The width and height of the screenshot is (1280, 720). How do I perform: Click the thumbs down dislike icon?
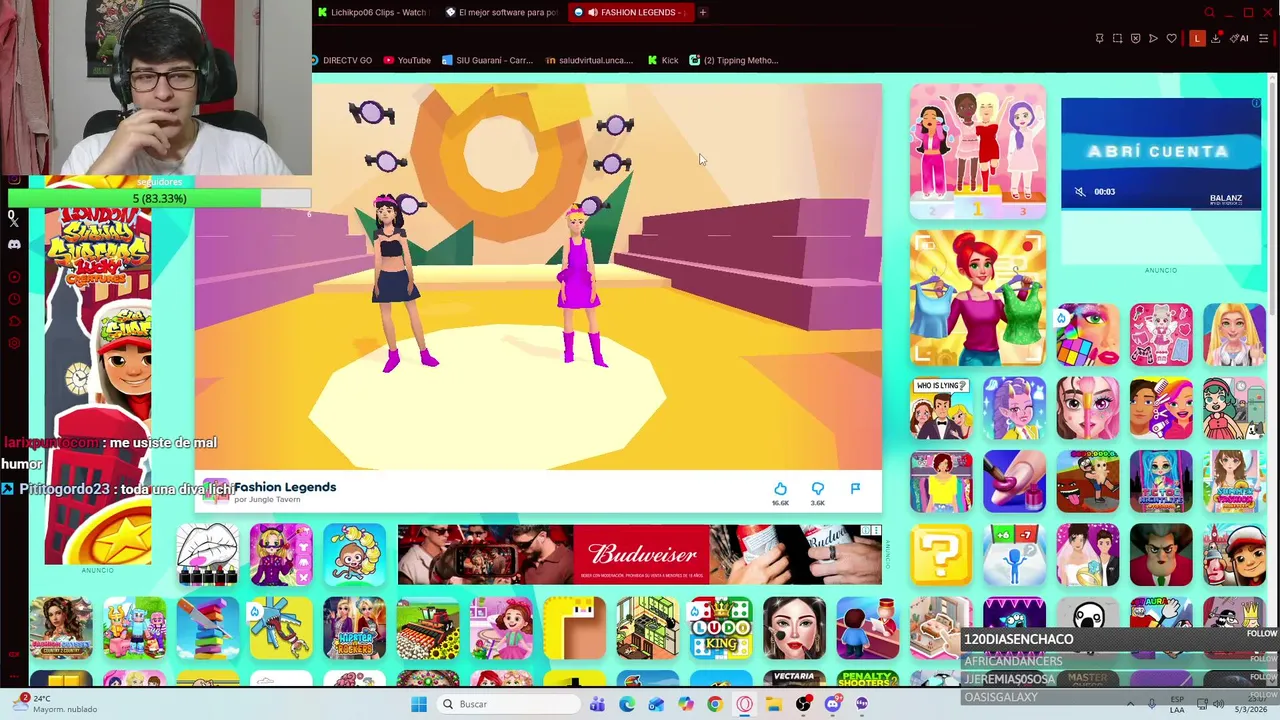(x=818, y=488)
